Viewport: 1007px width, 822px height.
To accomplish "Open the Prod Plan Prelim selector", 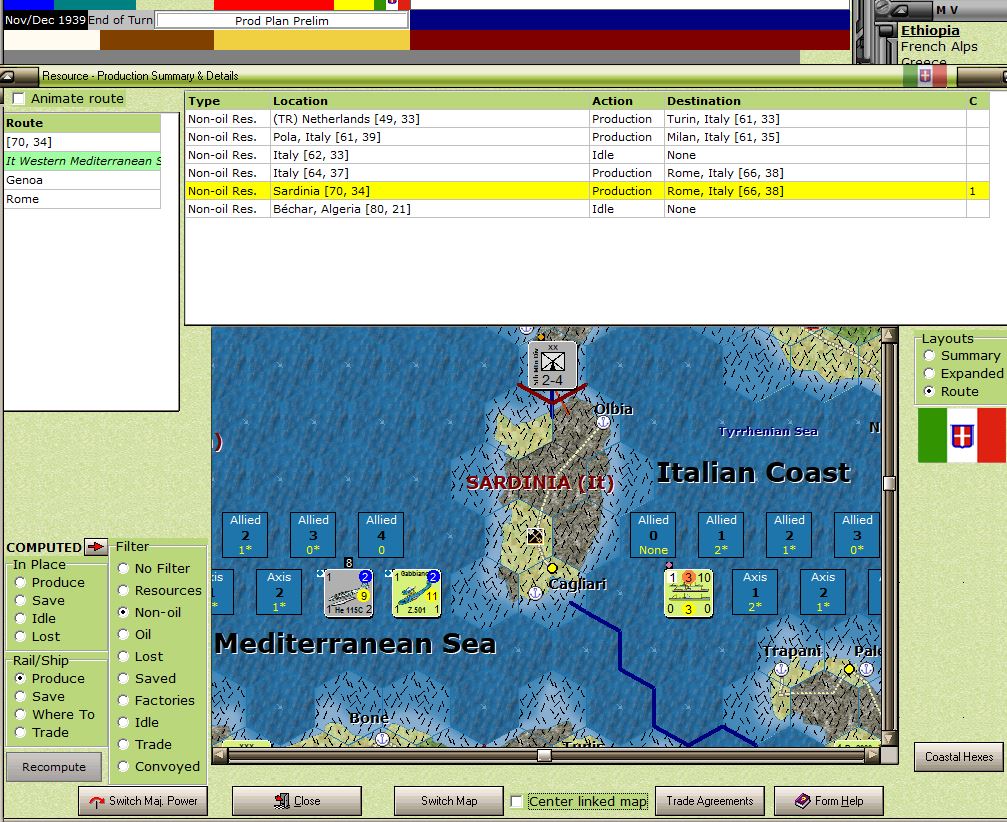I will [x=283, y=18].
